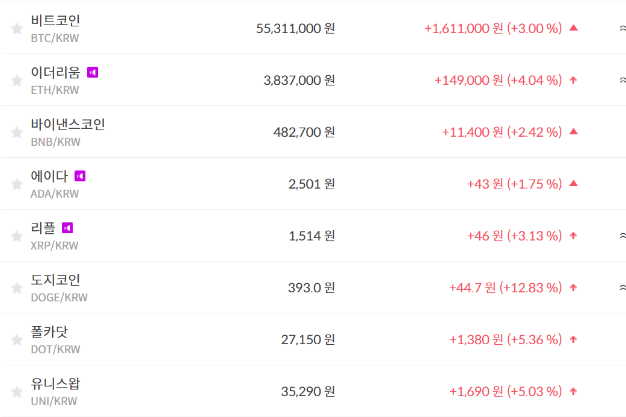Click the star icon on the DOT/KRW row
The width and height of the screenshot is (626, 417).
16,340
